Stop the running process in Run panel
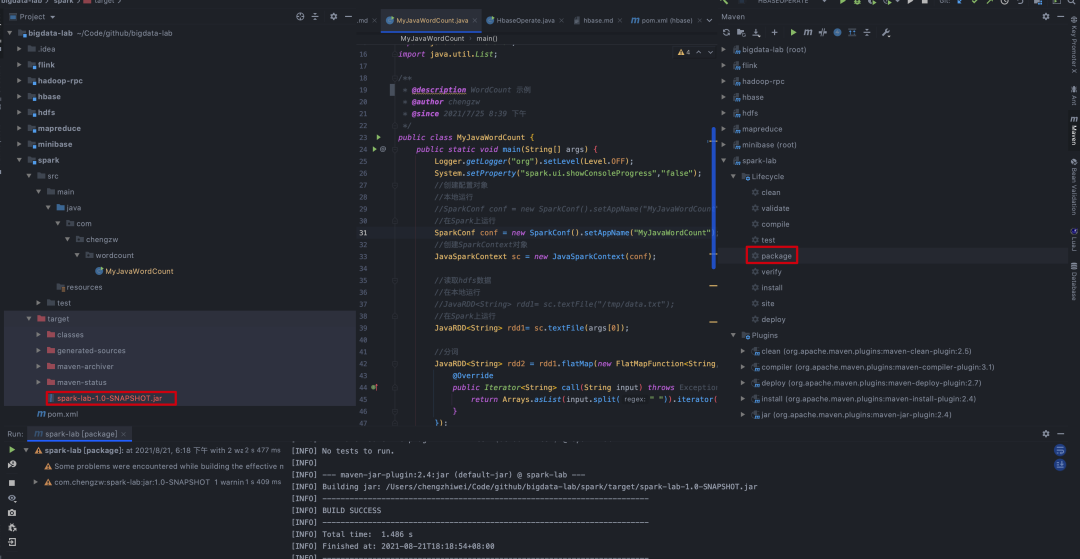Screen dimensions: 1080x559 [12, 483]
